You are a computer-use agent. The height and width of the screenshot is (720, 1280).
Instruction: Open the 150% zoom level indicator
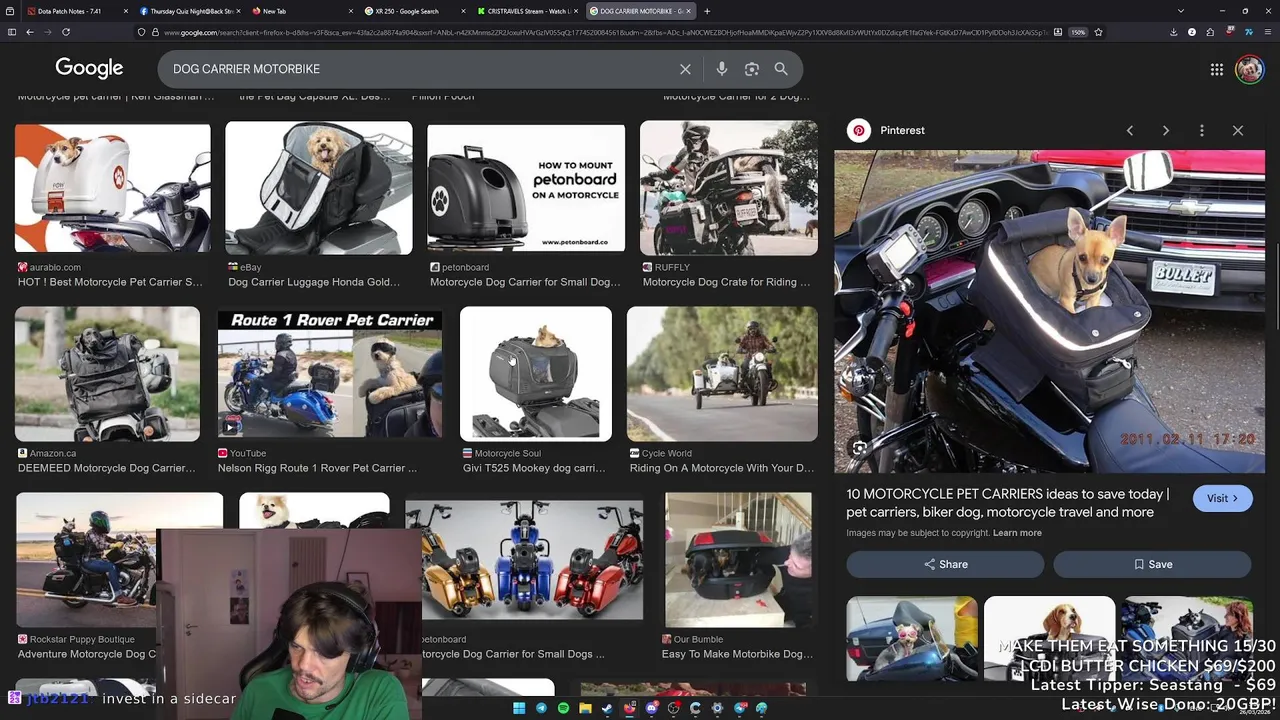click(x=1078, y=32)
